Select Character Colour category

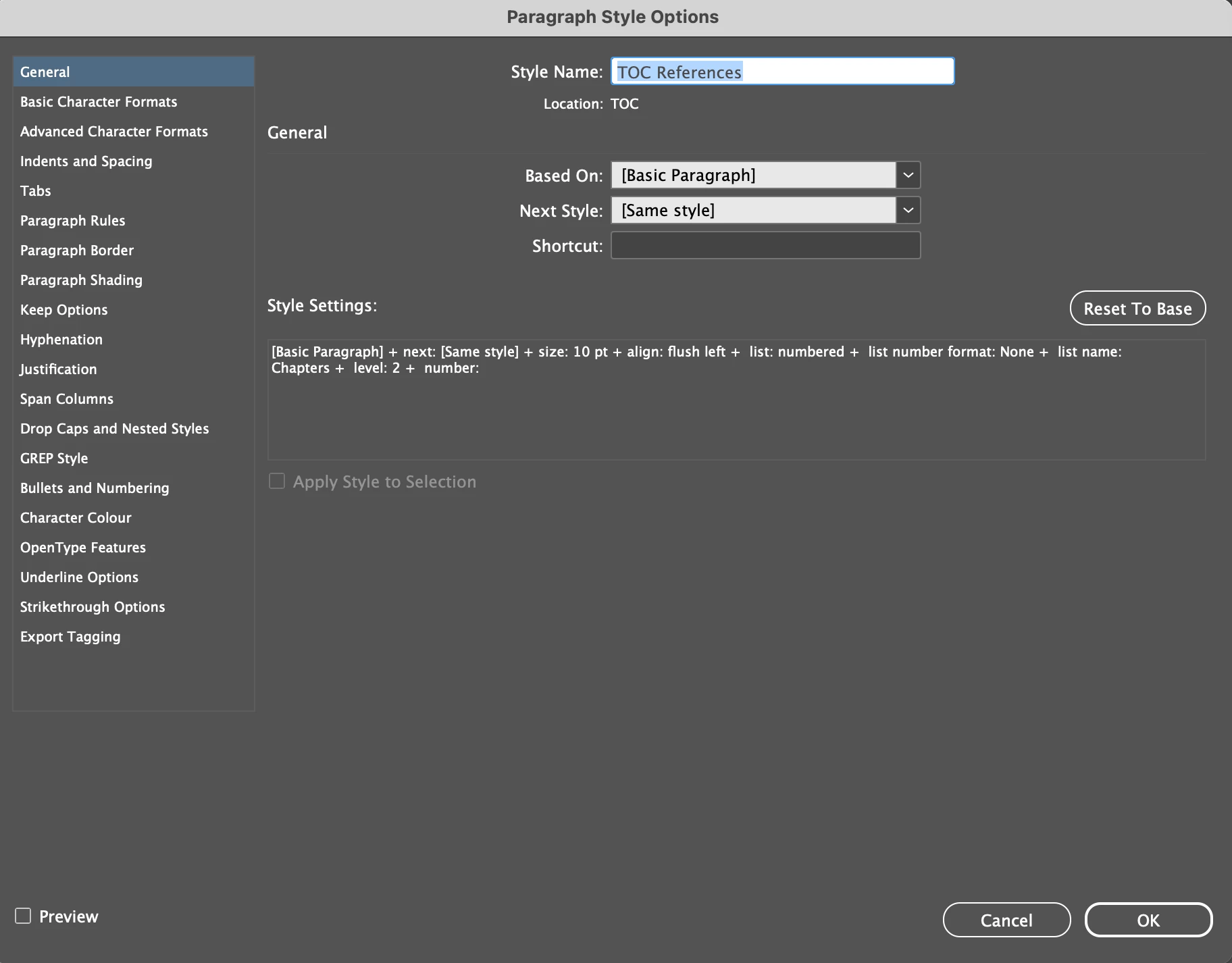133,517
